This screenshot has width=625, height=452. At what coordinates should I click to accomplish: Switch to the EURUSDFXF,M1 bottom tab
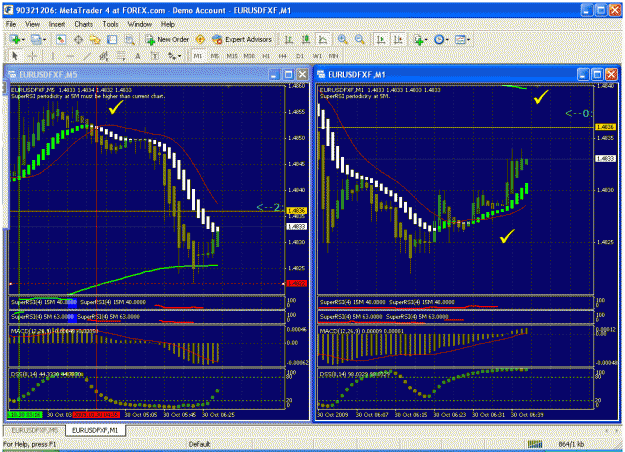(95, 430)
